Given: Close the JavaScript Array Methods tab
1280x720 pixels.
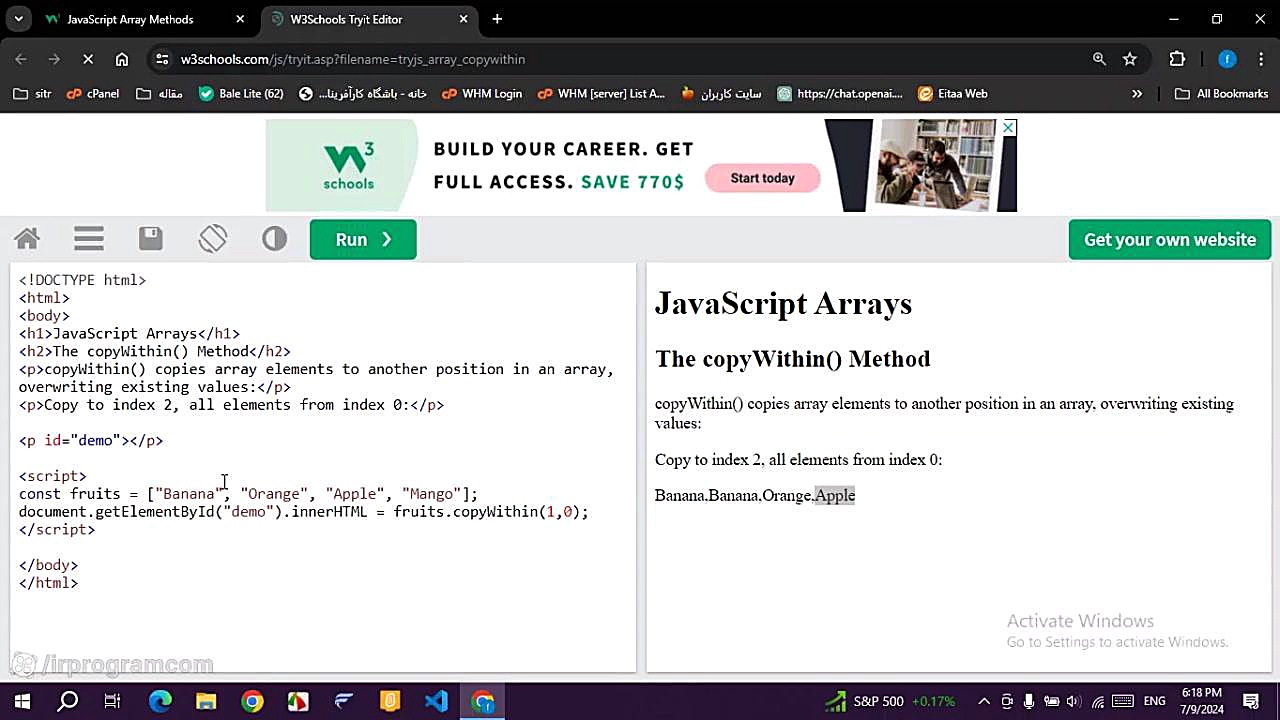Looking at the screenshot, I should (x=240, y=19).
